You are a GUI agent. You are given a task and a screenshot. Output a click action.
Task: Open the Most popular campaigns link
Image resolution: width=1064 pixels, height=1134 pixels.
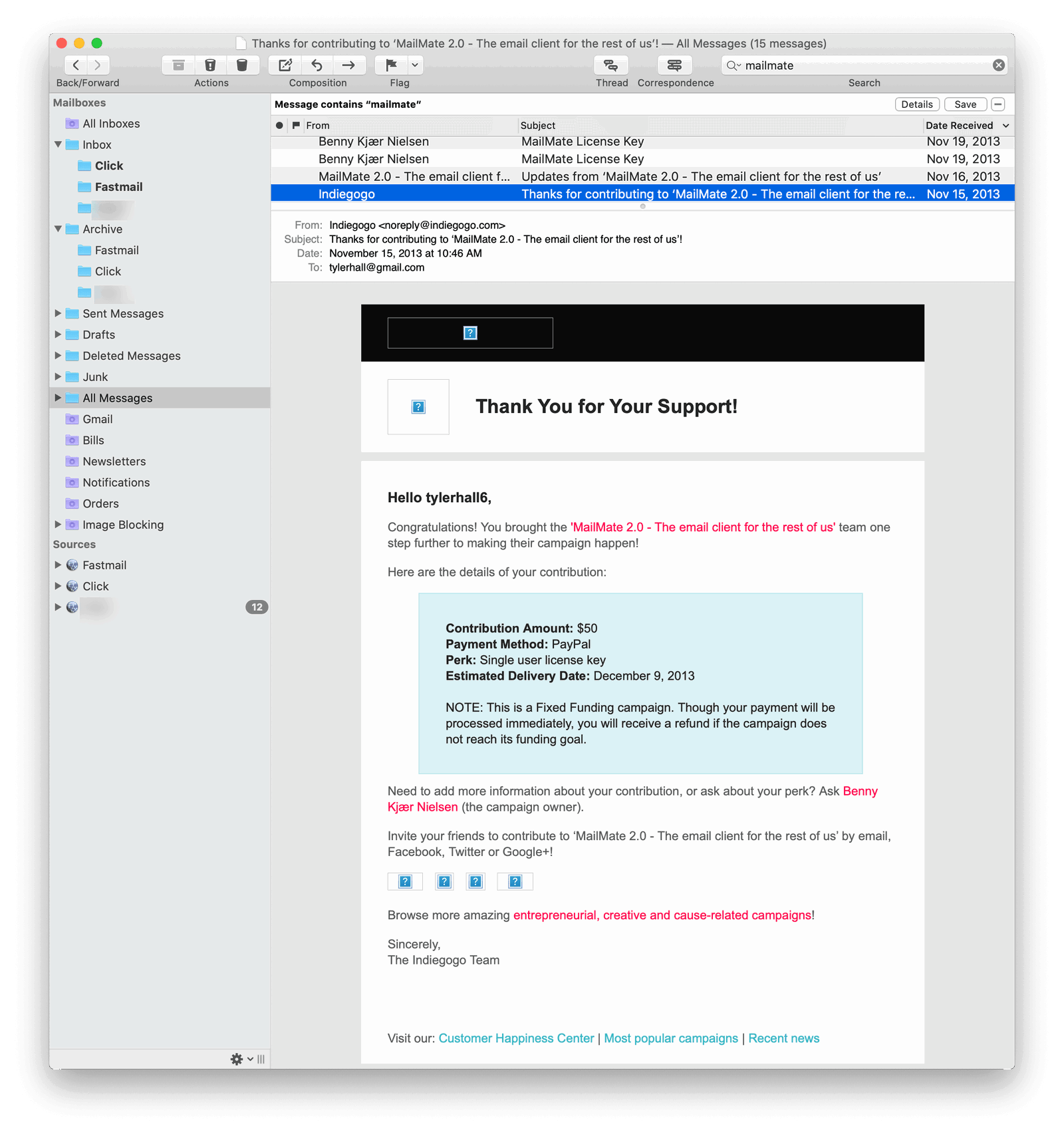[x=670, y=1038]
